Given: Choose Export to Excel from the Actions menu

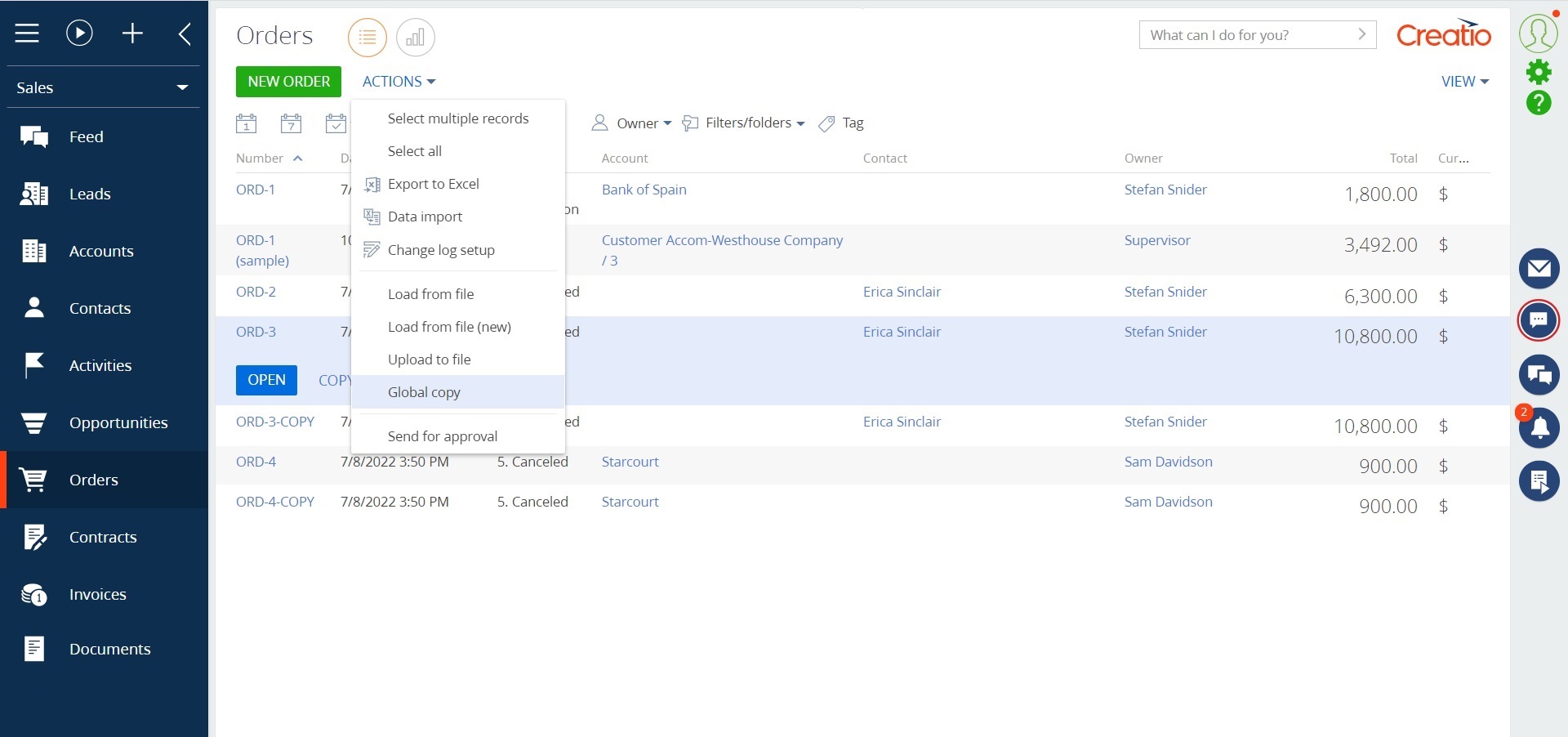Looking at the screenshot, I should pyautogui.click(x=434, y=184).
